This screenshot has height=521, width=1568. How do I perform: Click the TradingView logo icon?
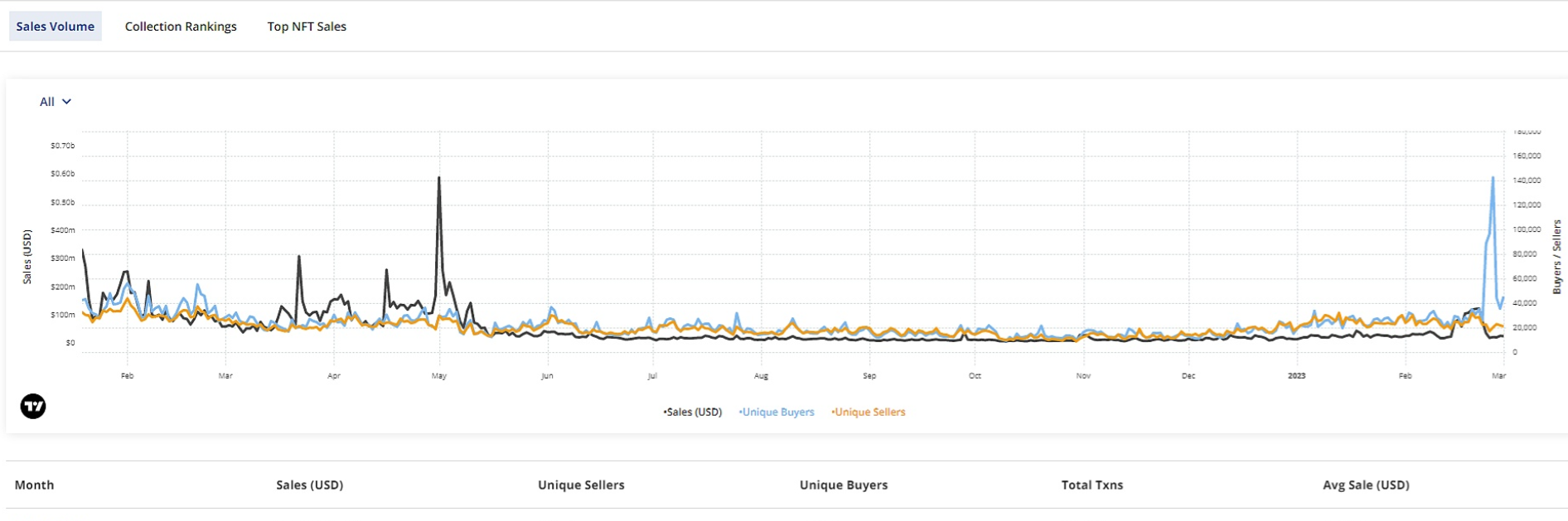coord(33,407)
